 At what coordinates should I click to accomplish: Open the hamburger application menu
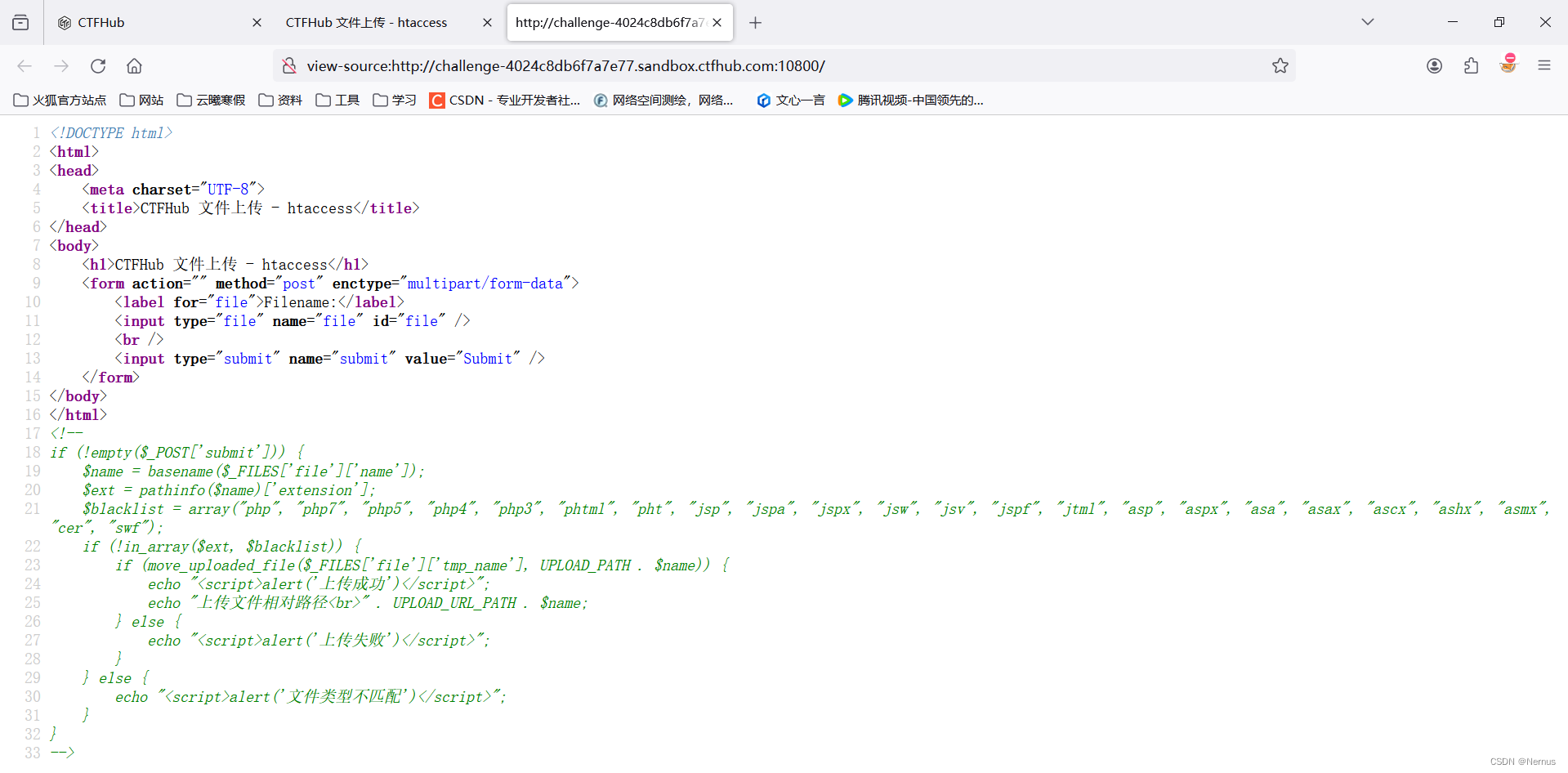click(1544, 65)
